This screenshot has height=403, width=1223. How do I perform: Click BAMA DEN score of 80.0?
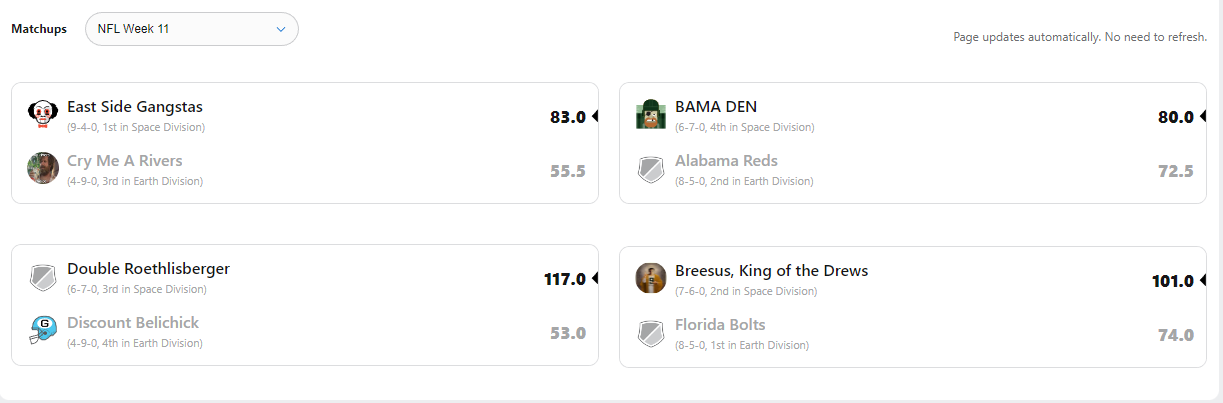pyautogui.click(x=1175, y=117)
